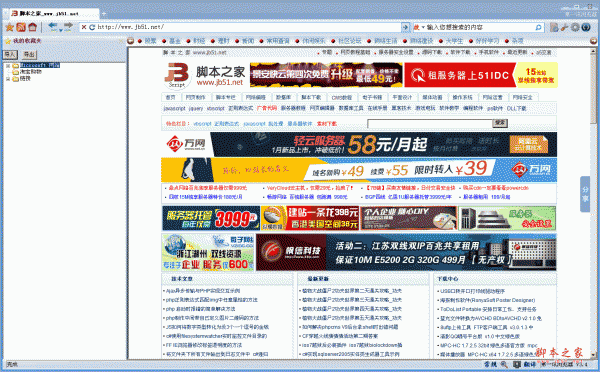Viewport: 600px width, 372px height.
Task: Open the 网络安全 navigation tab
Action: (522, 97)
